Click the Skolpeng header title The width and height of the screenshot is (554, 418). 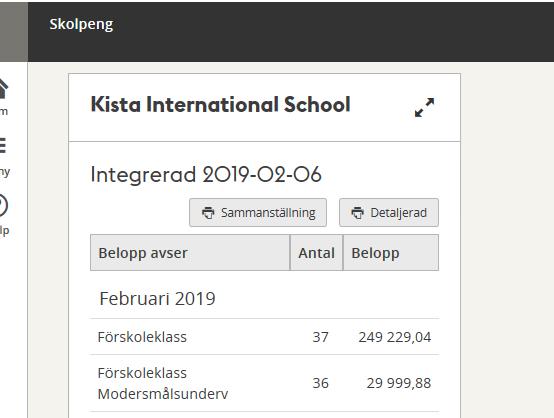click(x=81, y=25)
